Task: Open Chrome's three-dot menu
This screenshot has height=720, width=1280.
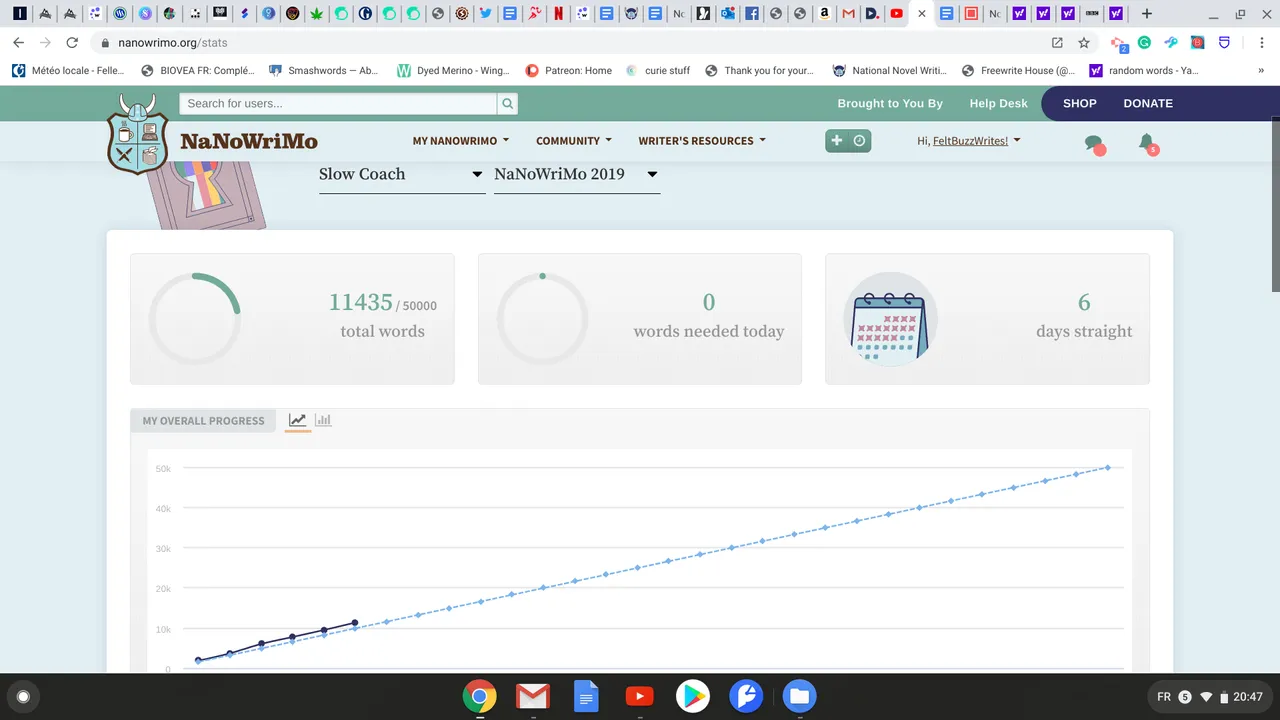Action: coord(1262,43)
